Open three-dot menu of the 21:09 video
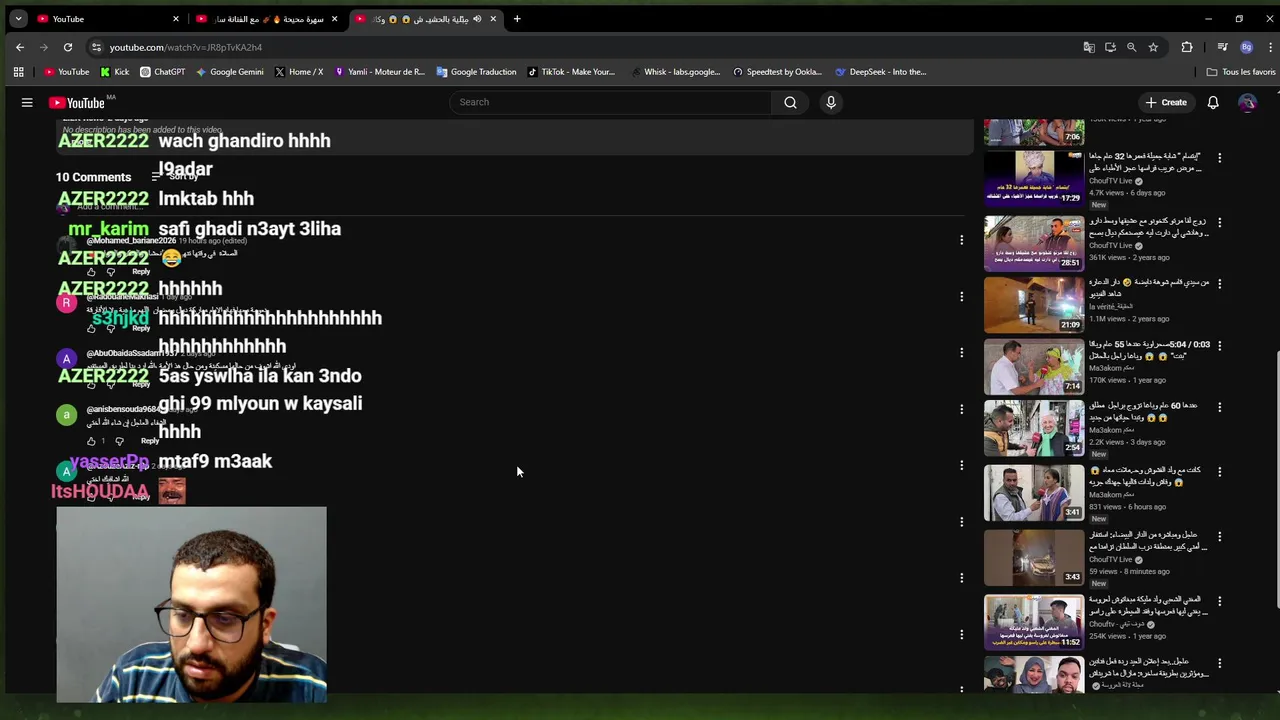Image resolution: width=1280 pixels, height=720 pixels. tap(1219, 284)
